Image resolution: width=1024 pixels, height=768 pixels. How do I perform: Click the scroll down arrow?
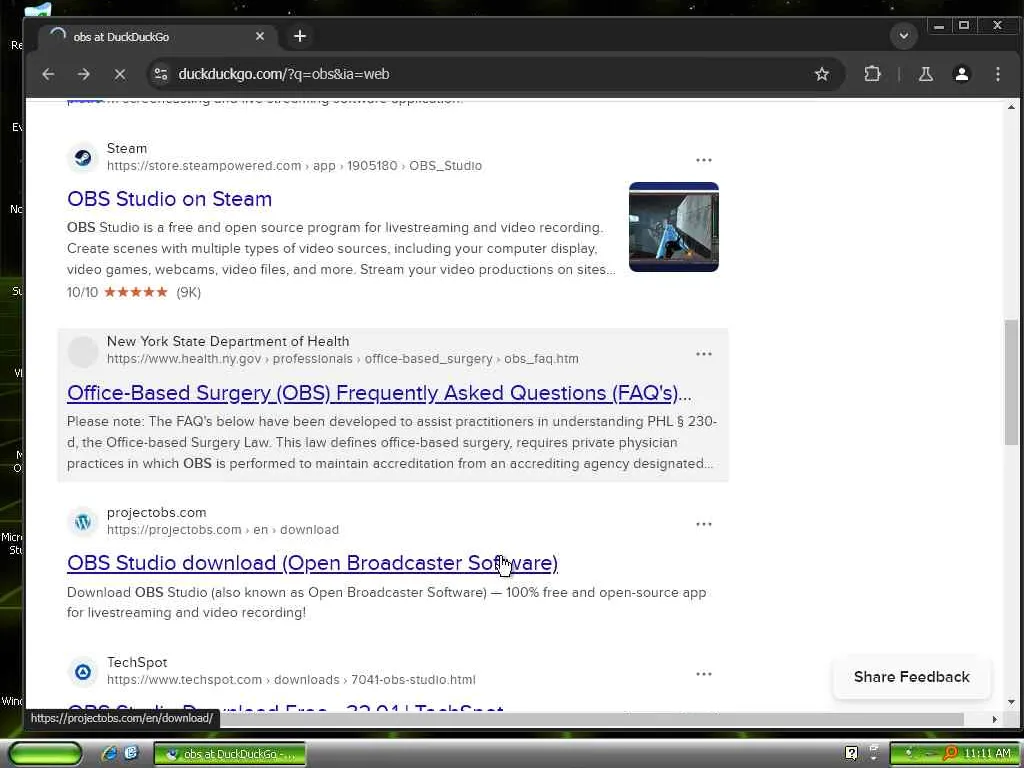[x=1011, y=703]
